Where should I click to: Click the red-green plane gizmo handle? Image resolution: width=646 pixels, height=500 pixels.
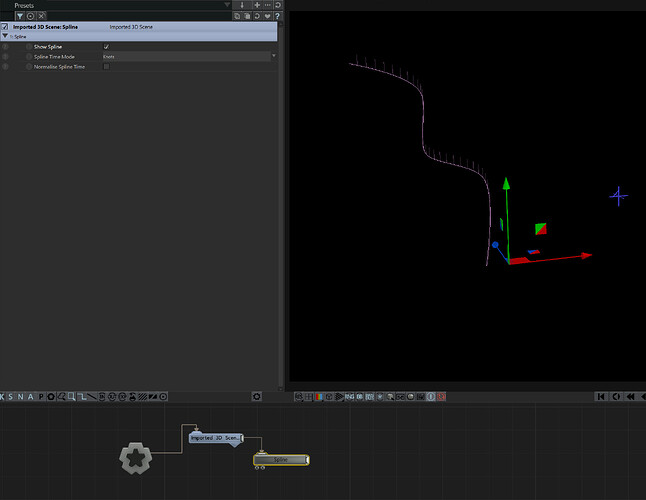[541, 229]
